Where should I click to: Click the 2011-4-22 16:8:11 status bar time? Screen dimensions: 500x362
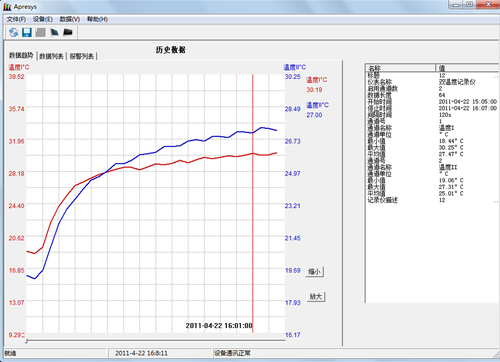coord(141,353)
